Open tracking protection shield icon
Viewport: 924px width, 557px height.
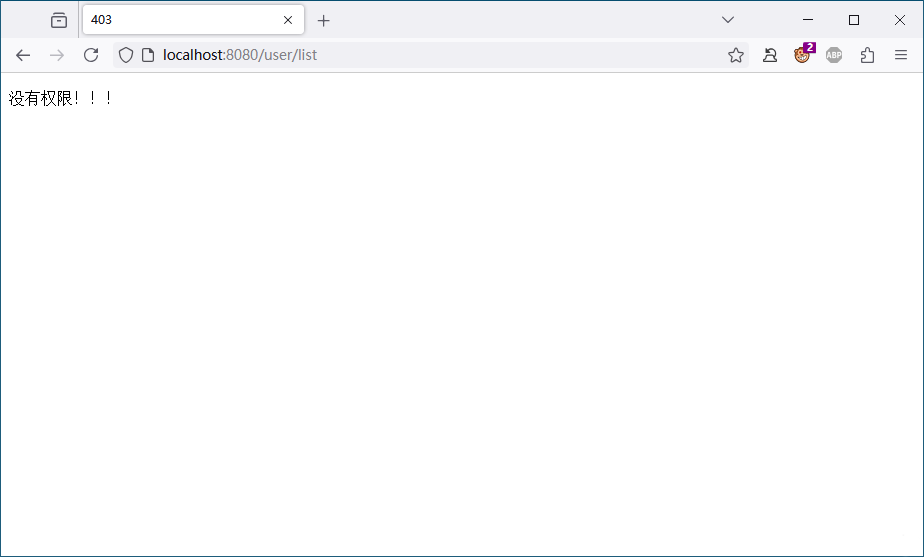126,55
